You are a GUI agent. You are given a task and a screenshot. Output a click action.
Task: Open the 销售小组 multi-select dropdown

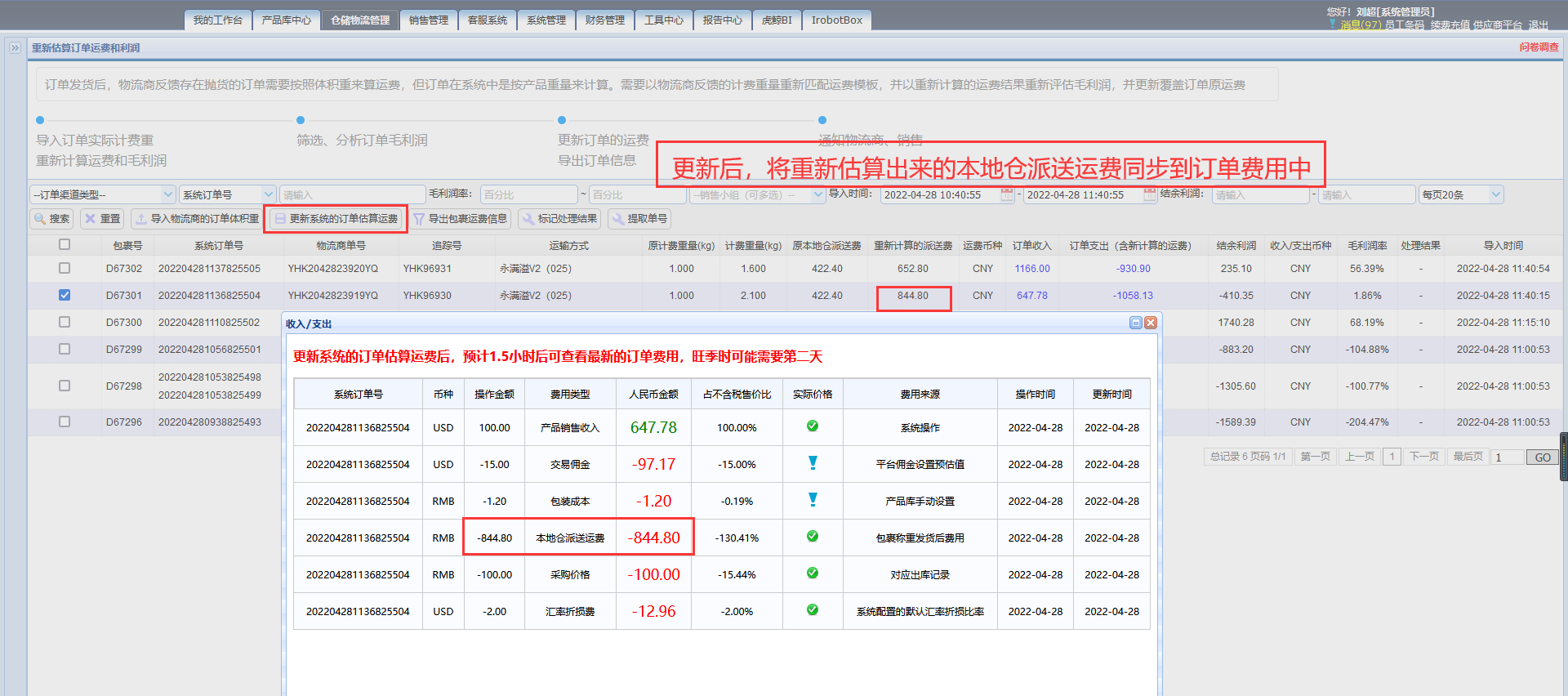click(757, 194)
